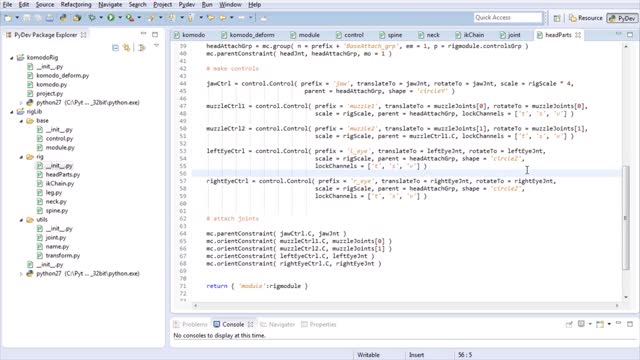Open the Window menu
The width and height of the screenshot is (640, 360).
coord(230,5)
